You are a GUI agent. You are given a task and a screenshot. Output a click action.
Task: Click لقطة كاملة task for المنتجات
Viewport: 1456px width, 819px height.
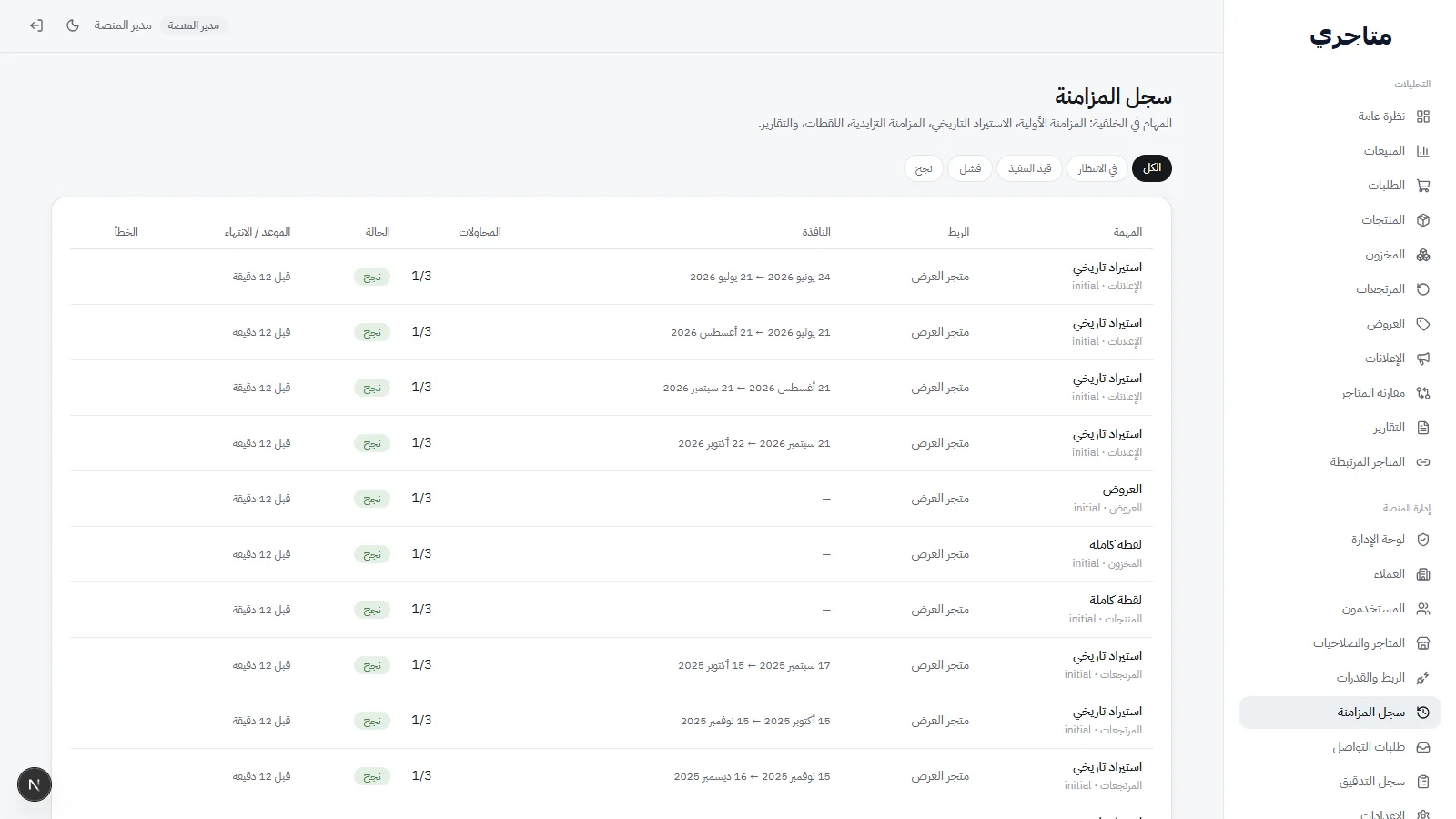coord(1116,601)
